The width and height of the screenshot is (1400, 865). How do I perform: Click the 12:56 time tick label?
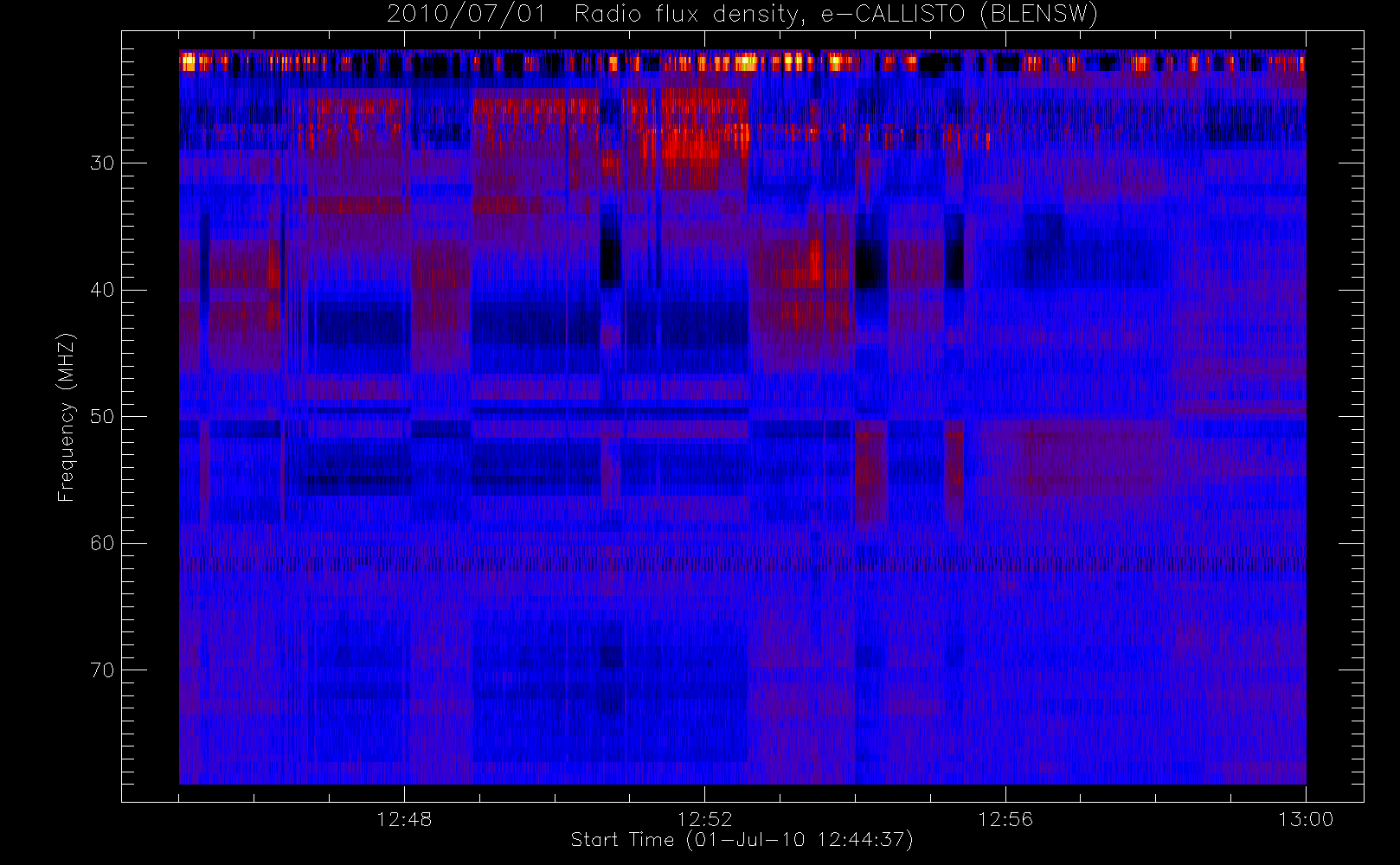coord(1005,819)
